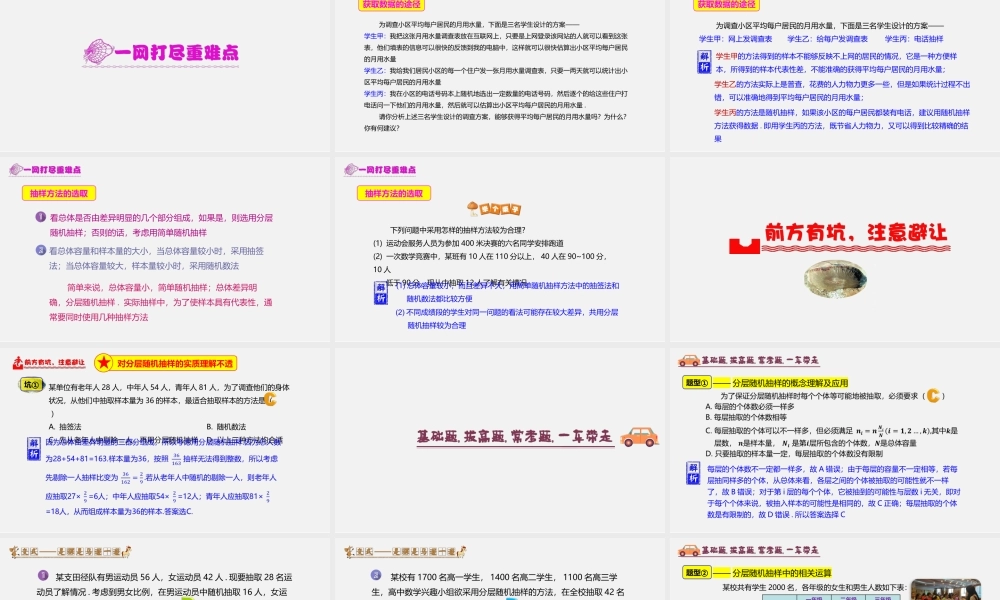Image resolution: width=1000 pixels, height=600 pixels.
Task: Click the running-man icon beside 前方有坑、注意避让
Action: 17,361
